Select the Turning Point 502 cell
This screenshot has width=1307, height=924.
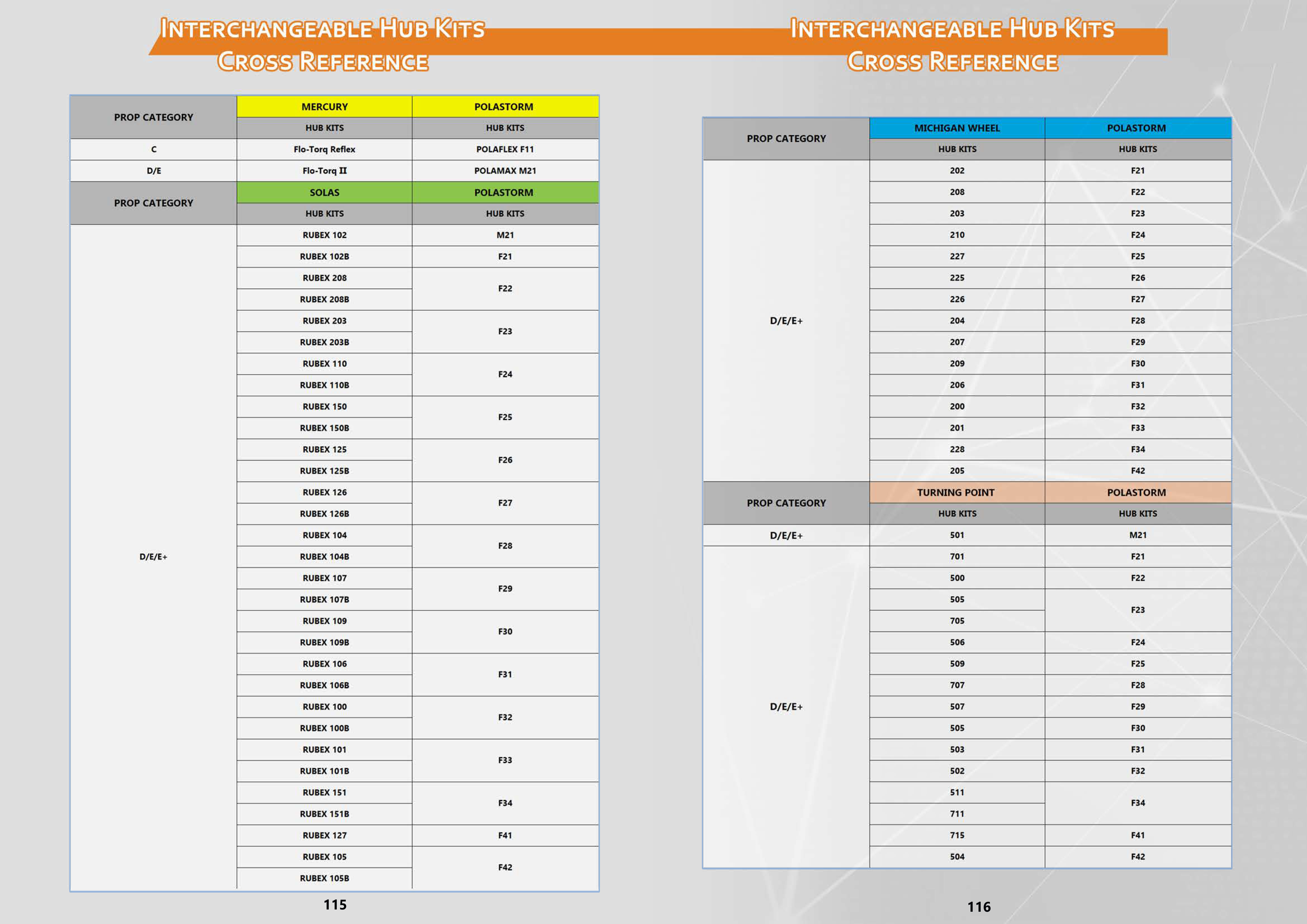pyautogui.click(x=957, y=771)
